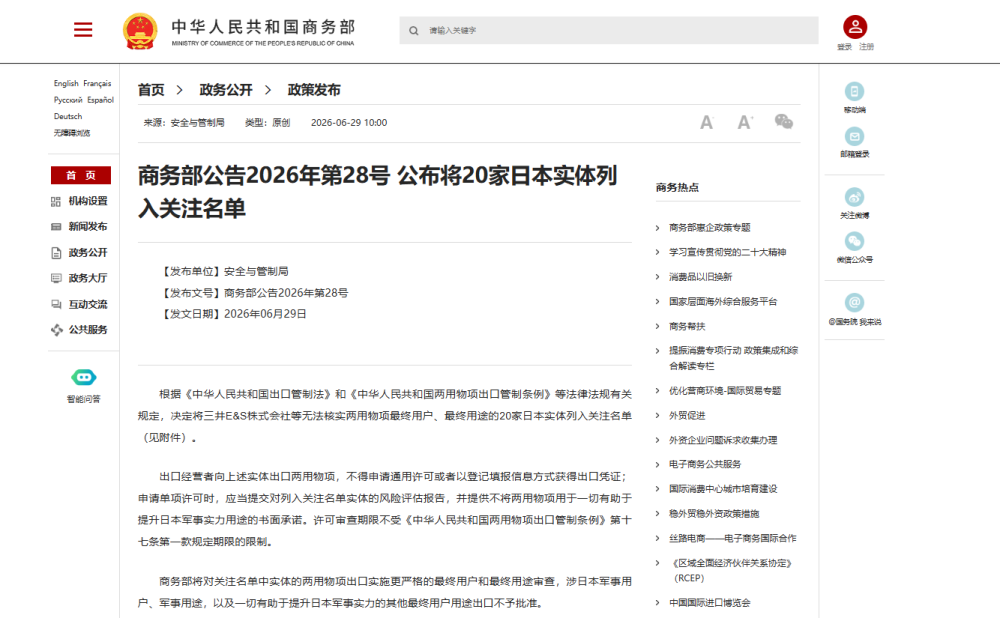
Task: Open 无障碍浏览 accessibility mode
Action: 72,133
